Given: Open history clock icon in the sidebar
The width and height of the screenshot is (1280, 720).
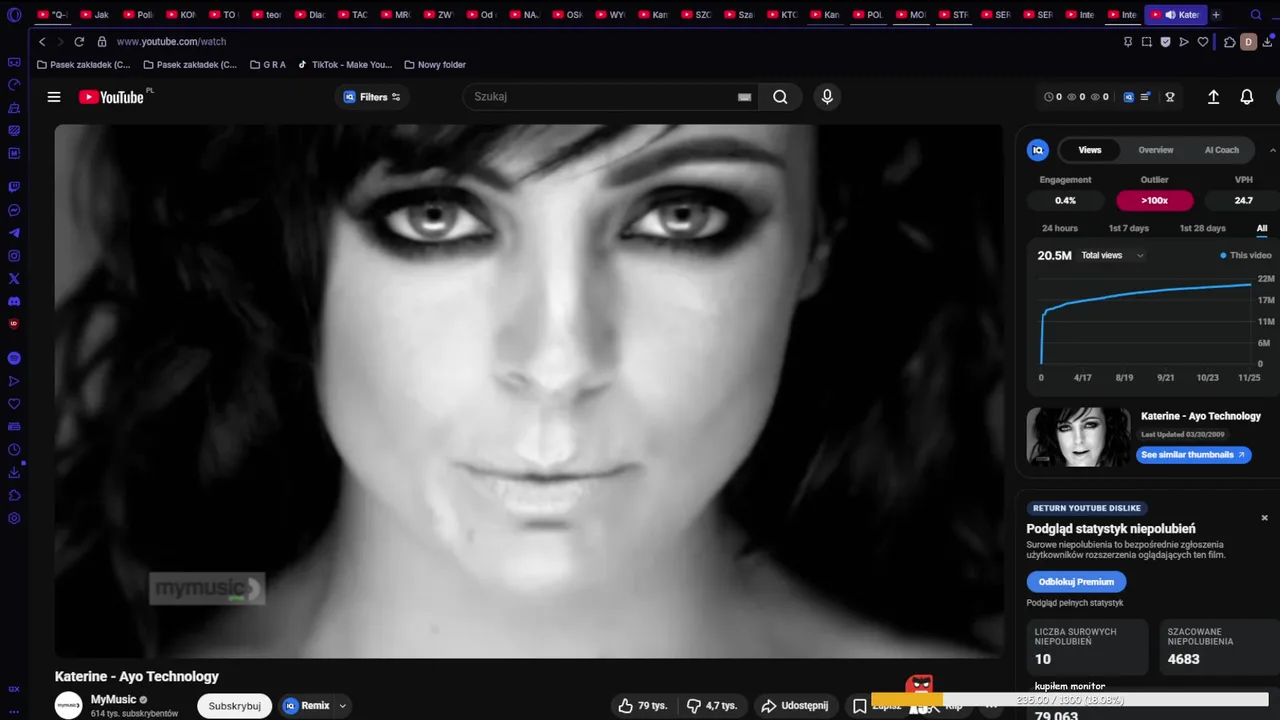Looking at the screenshot, I should [x=14, y=450].
